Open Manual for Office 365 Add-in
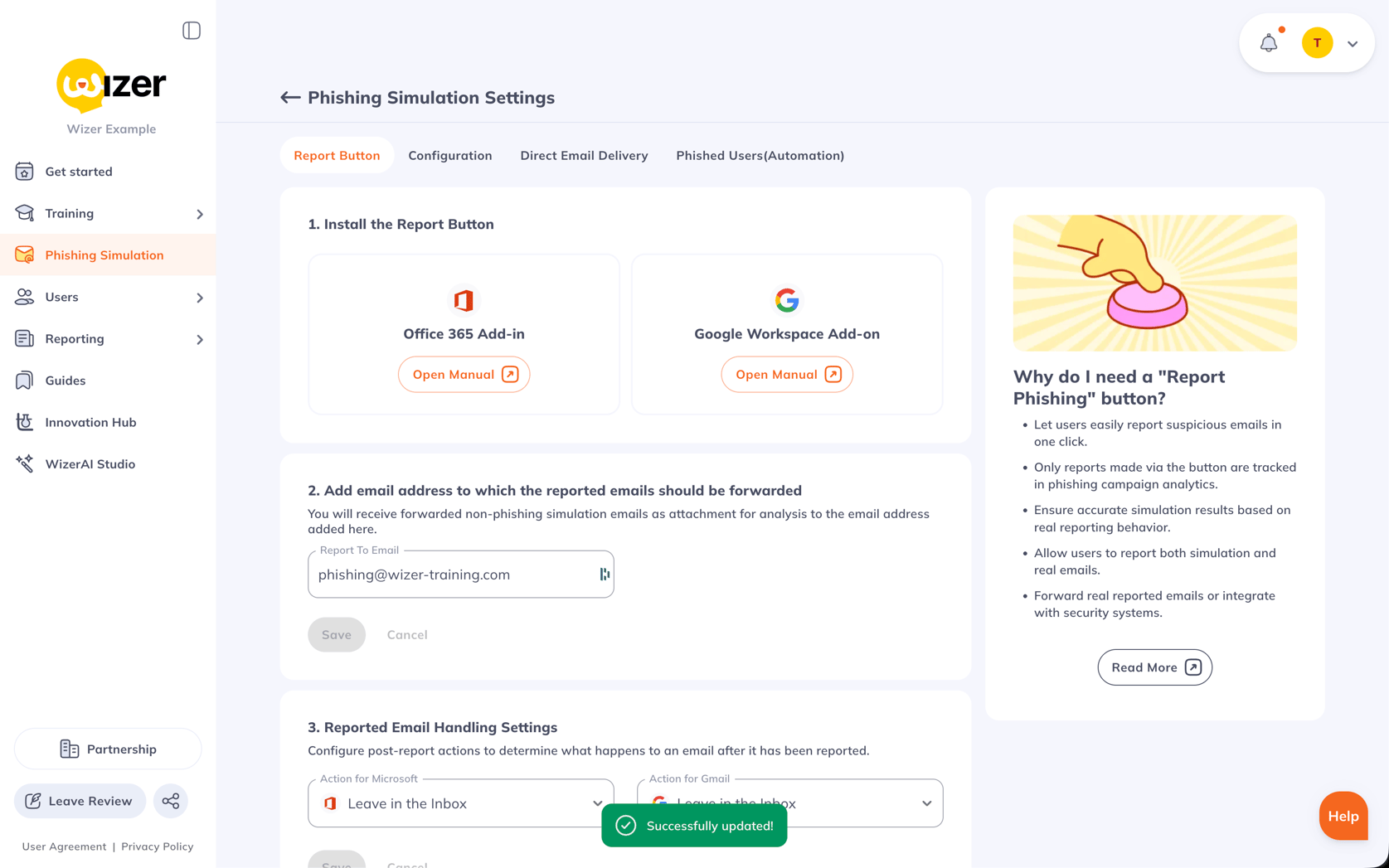 tap(464, 375)
